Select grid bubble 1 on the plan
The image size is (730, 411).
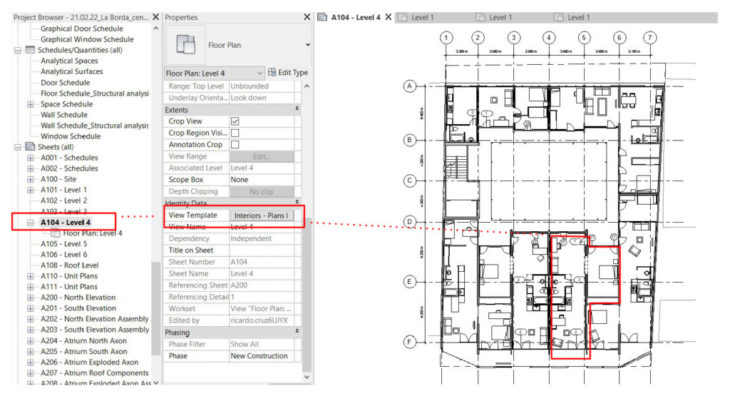[x=444, y=37]
